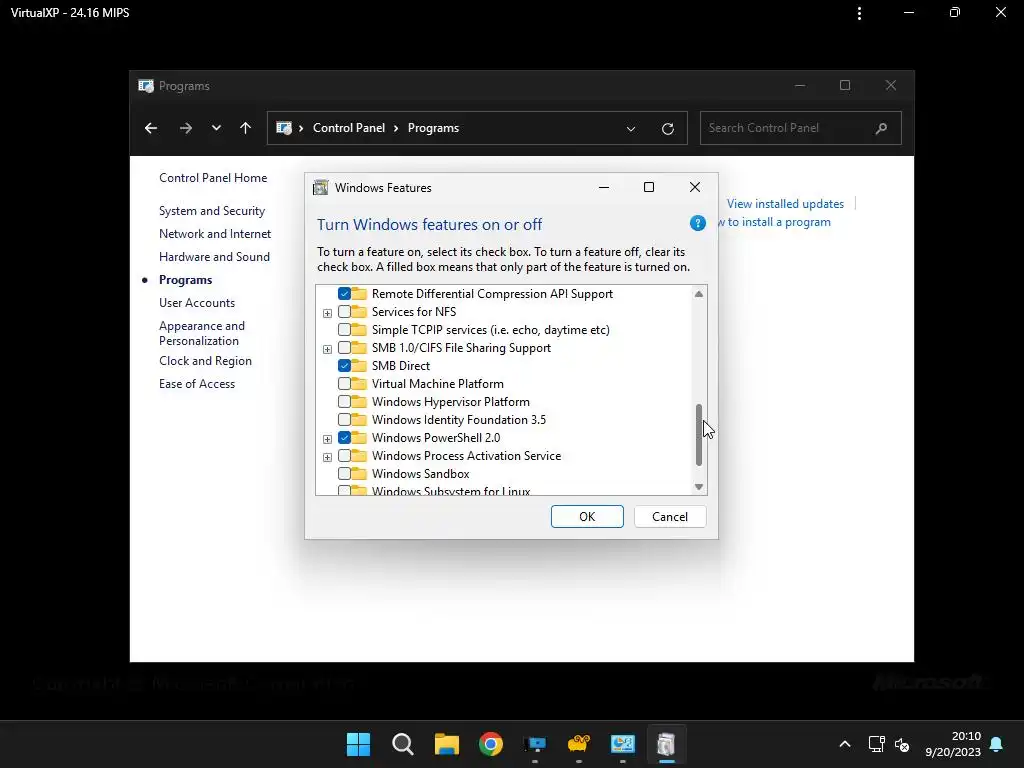Click Programs in the breadcrumb path

[433, 128]
